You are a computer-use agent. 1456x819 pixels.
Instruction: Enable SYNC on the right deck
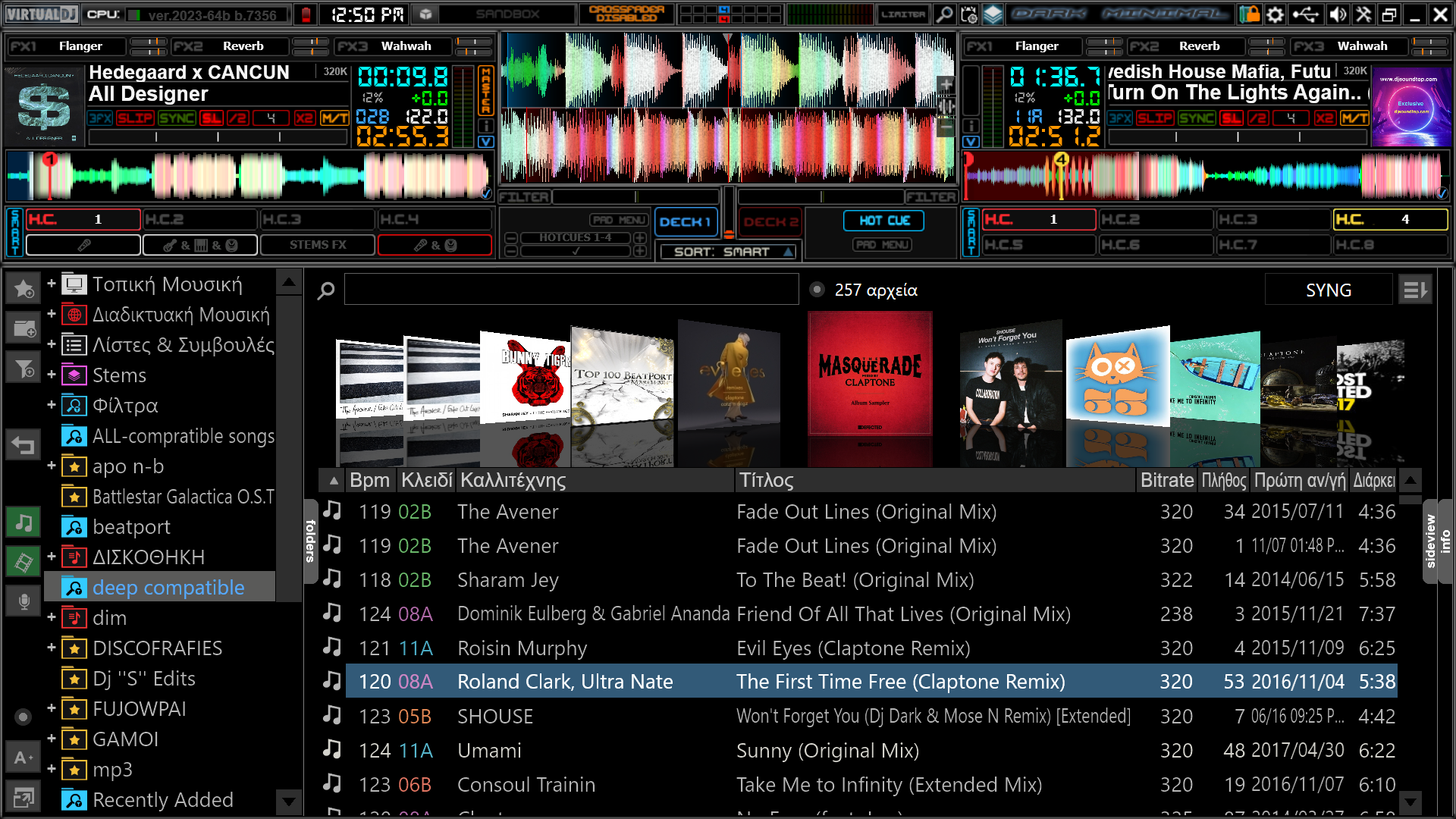(1197, 118)
